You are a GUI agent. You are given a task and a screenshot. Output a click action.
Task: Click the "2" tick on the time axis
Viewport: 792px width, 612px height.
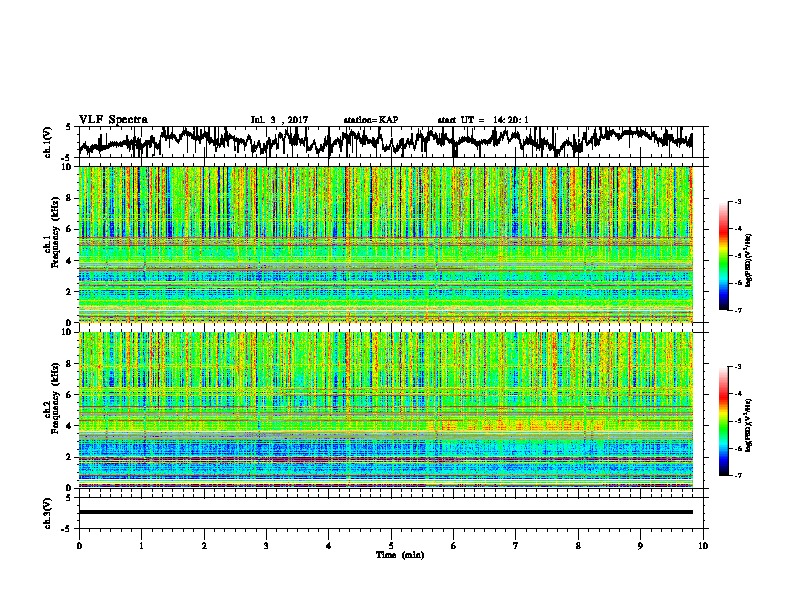(x=204, y=546)
